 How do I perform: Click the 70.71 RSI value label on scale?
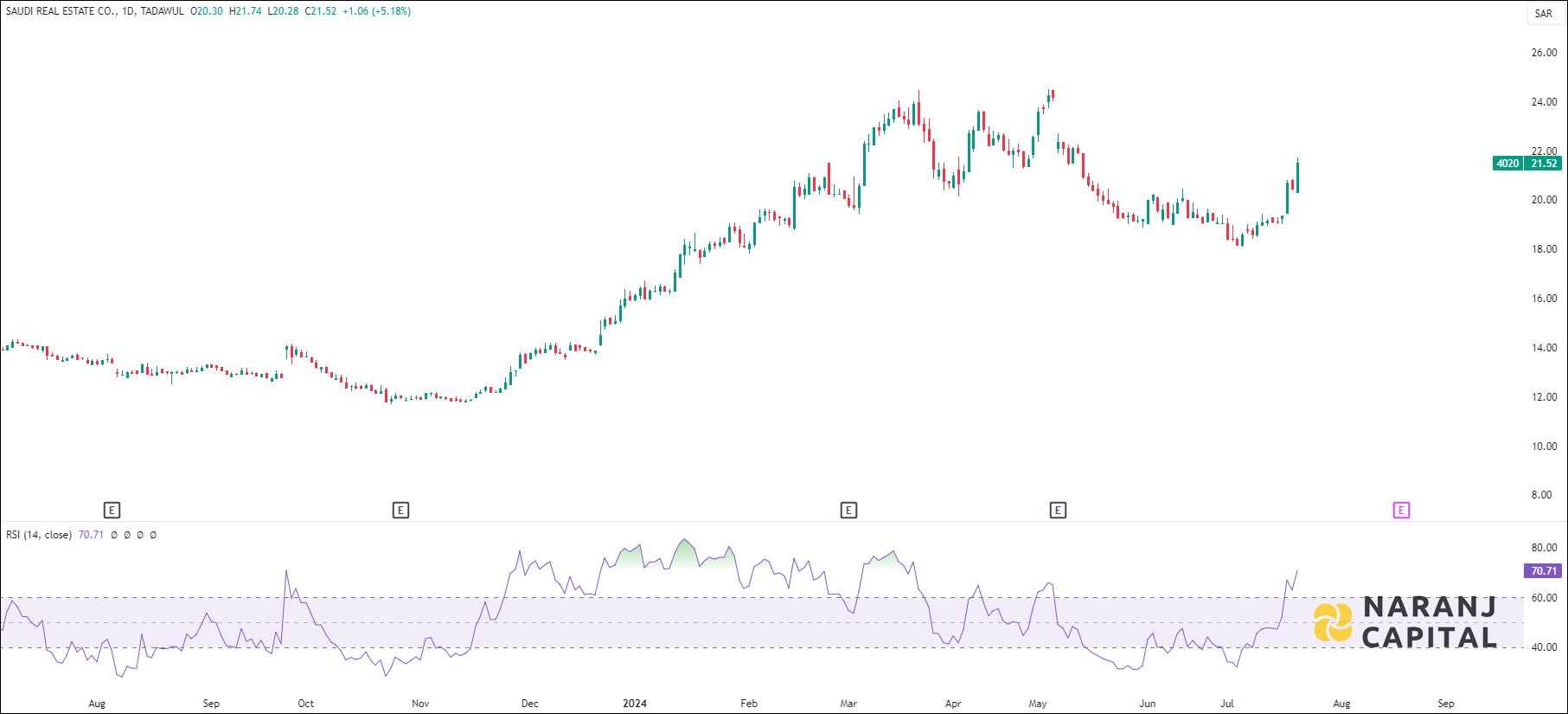coord(1544,571)
